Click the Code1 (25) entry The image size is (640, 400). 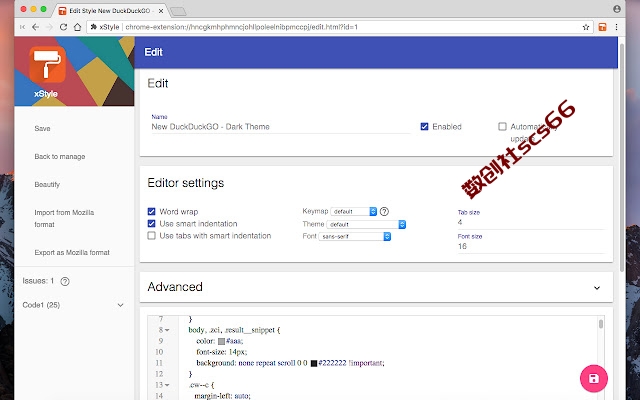click(x=41, y=305)
